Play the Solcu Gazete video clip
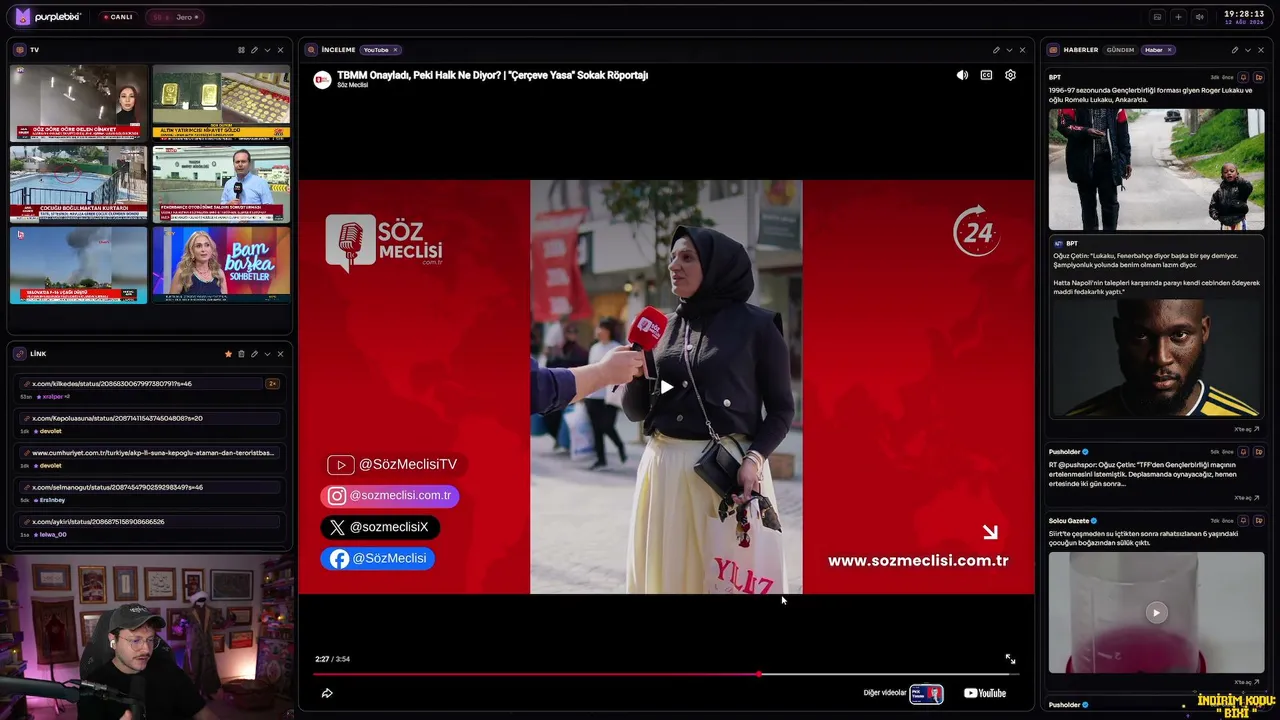1280x720 pixels. pos(1156,613)
